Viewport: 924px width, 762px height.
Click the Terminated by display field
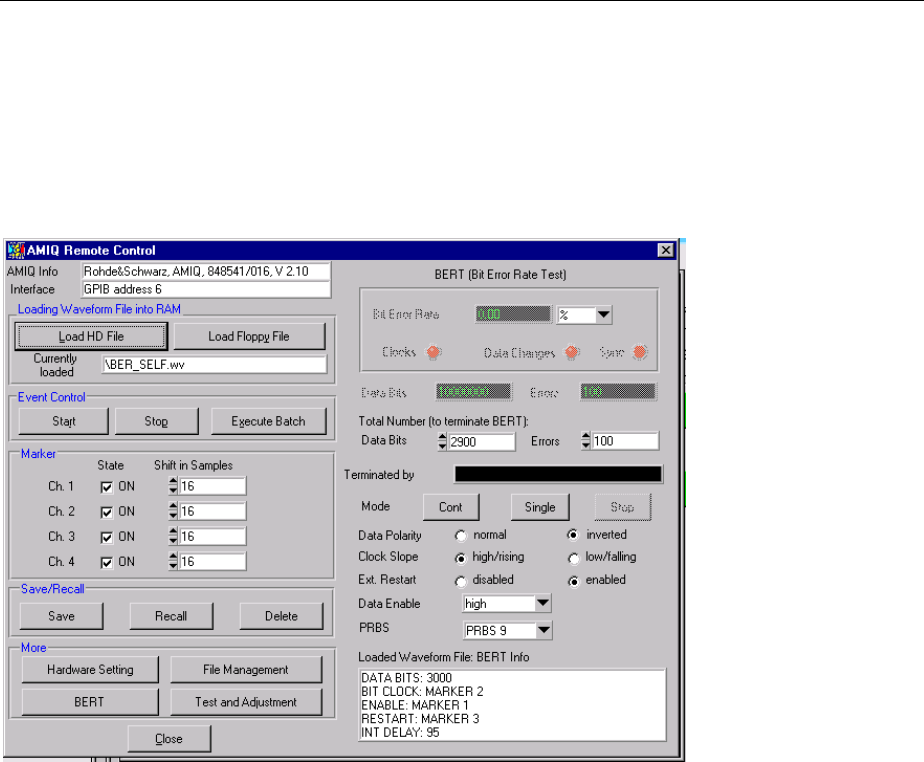tap(558, 474)
